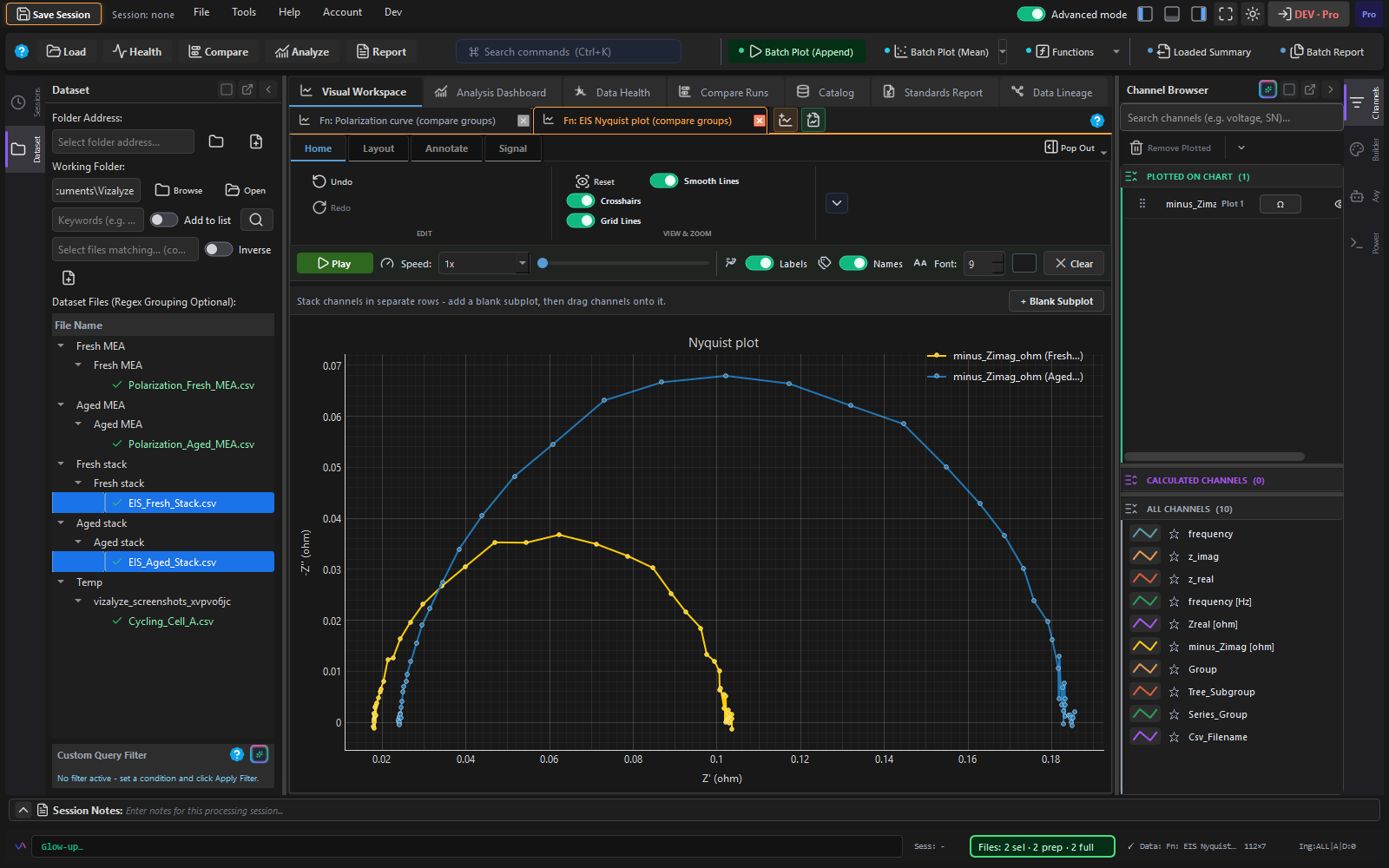This screenshot has width=1389, height=868.
Task: Collapse the Fresh MEA top-level tree node
Action: pos(61,345)
